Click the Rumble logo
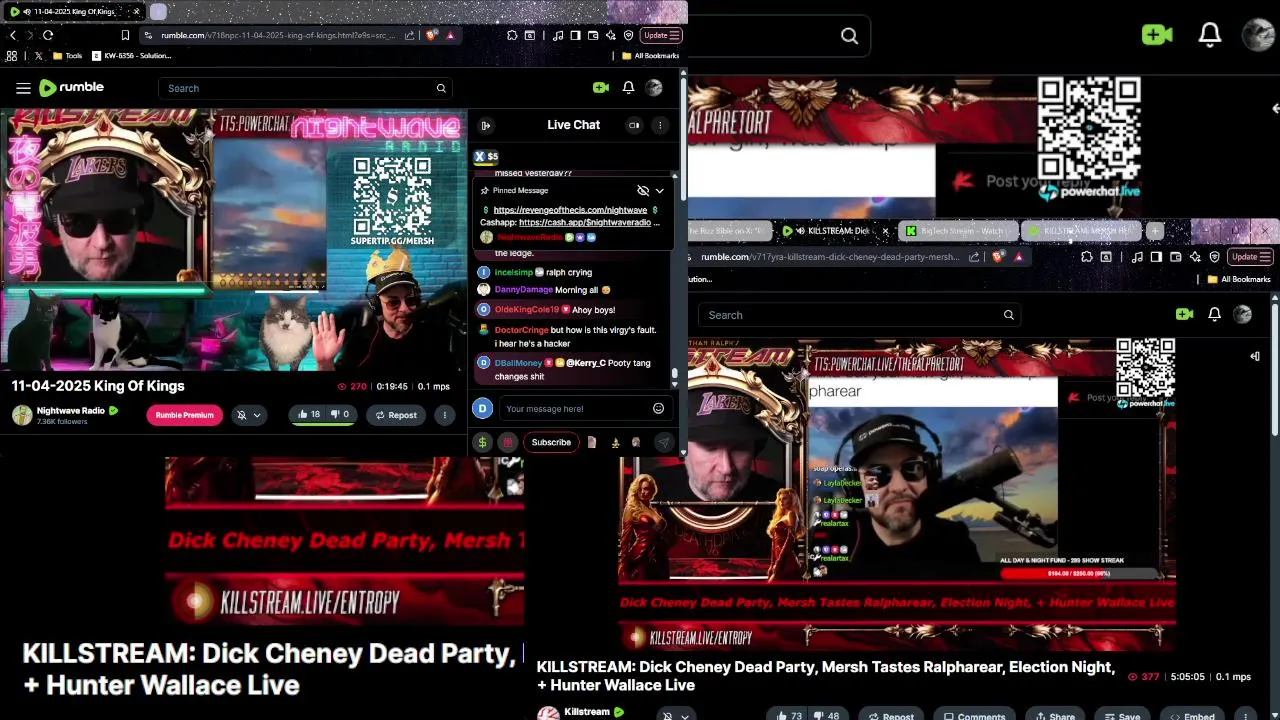 click(x=71, y=88)
